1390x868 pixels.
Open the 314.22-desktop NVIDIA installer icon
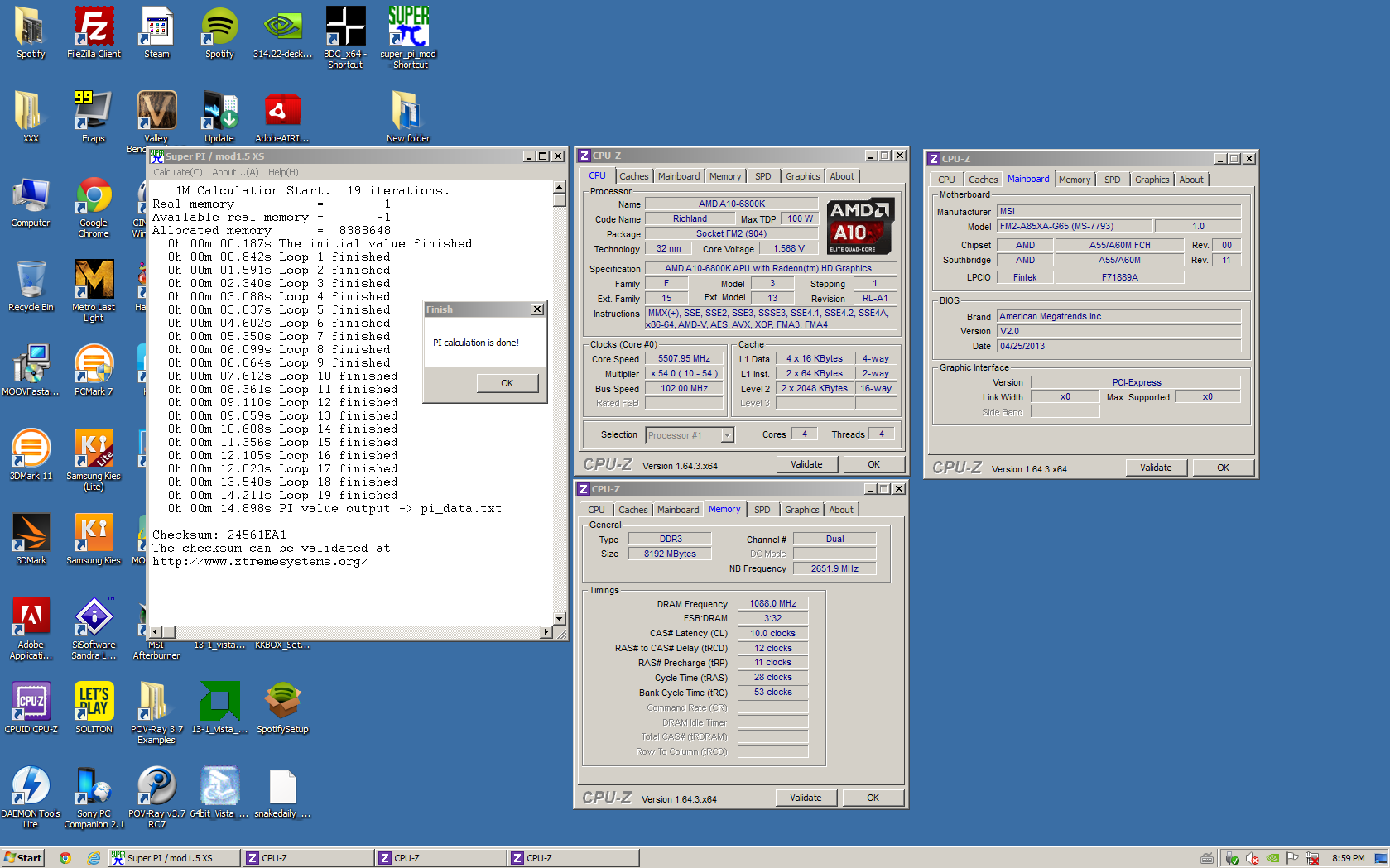[x=282, y=33]
